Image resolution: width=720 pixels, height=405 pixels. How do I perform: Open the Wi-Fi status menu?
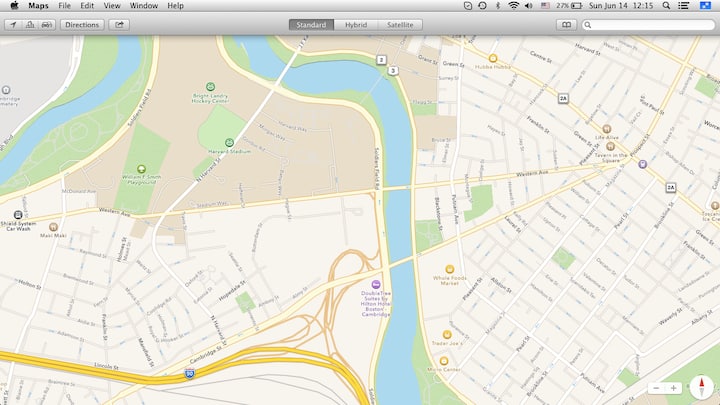tap(514, 6)
